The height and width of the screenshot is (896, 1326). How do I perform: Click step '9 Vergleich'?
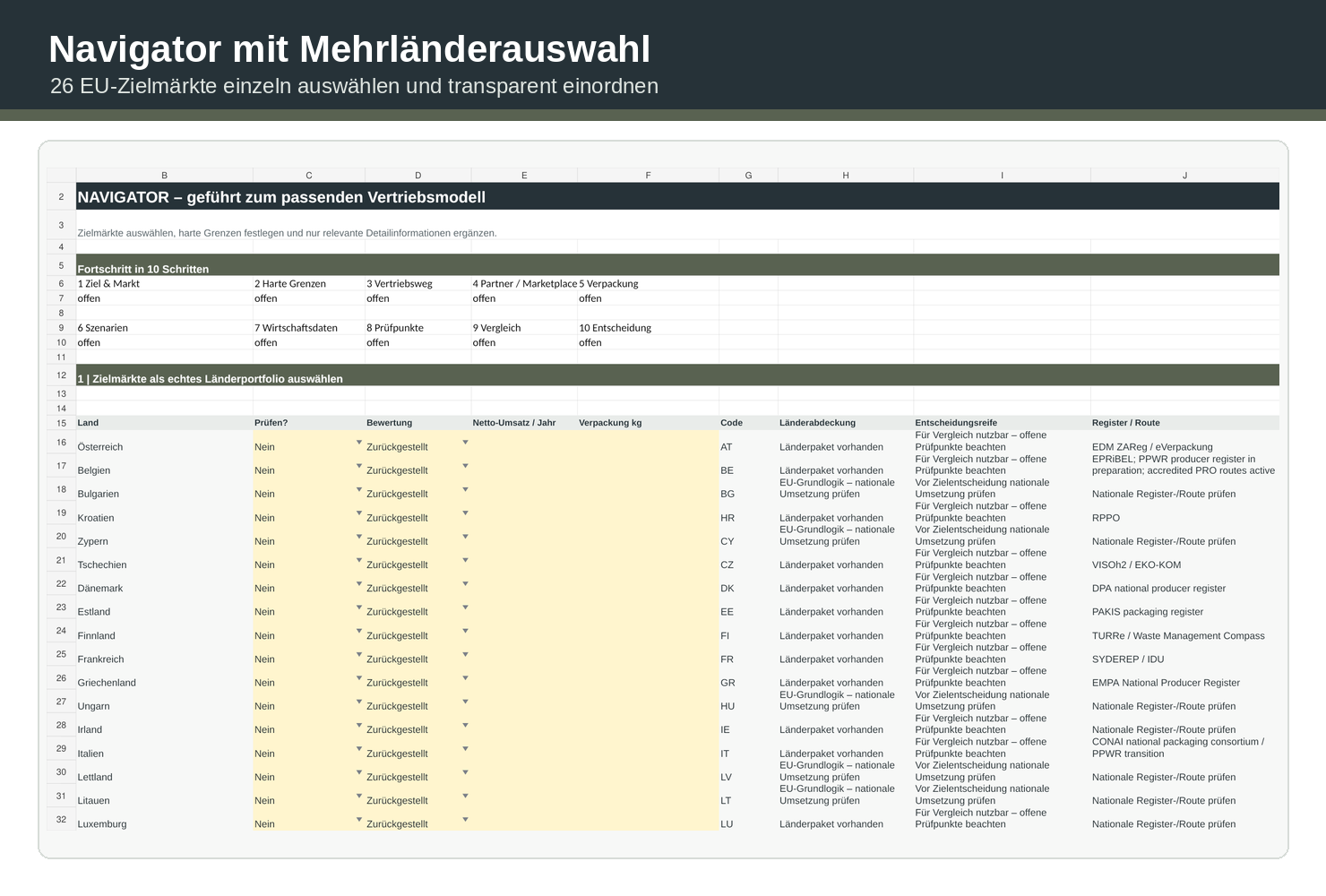pyautogui.click(x=524, y=328)
